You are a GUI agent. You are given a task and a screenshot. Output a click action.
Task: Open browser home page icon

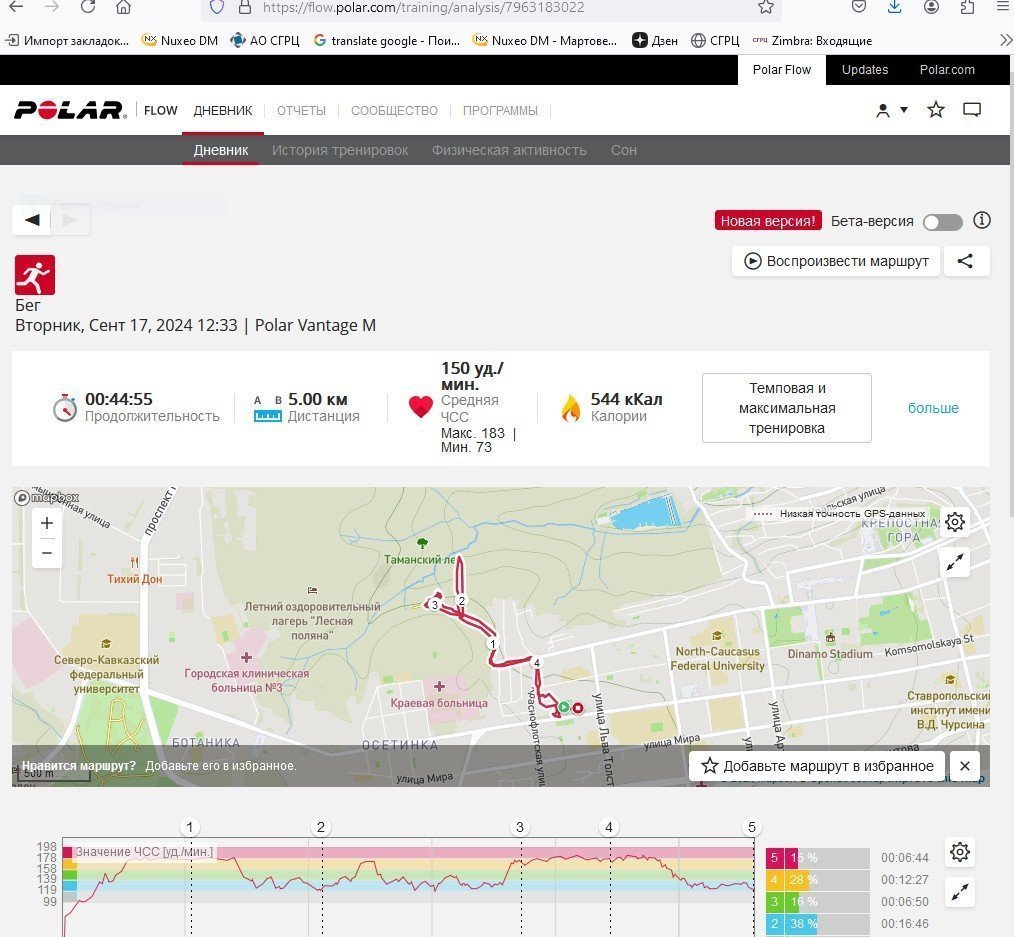(x=124, y=7)
